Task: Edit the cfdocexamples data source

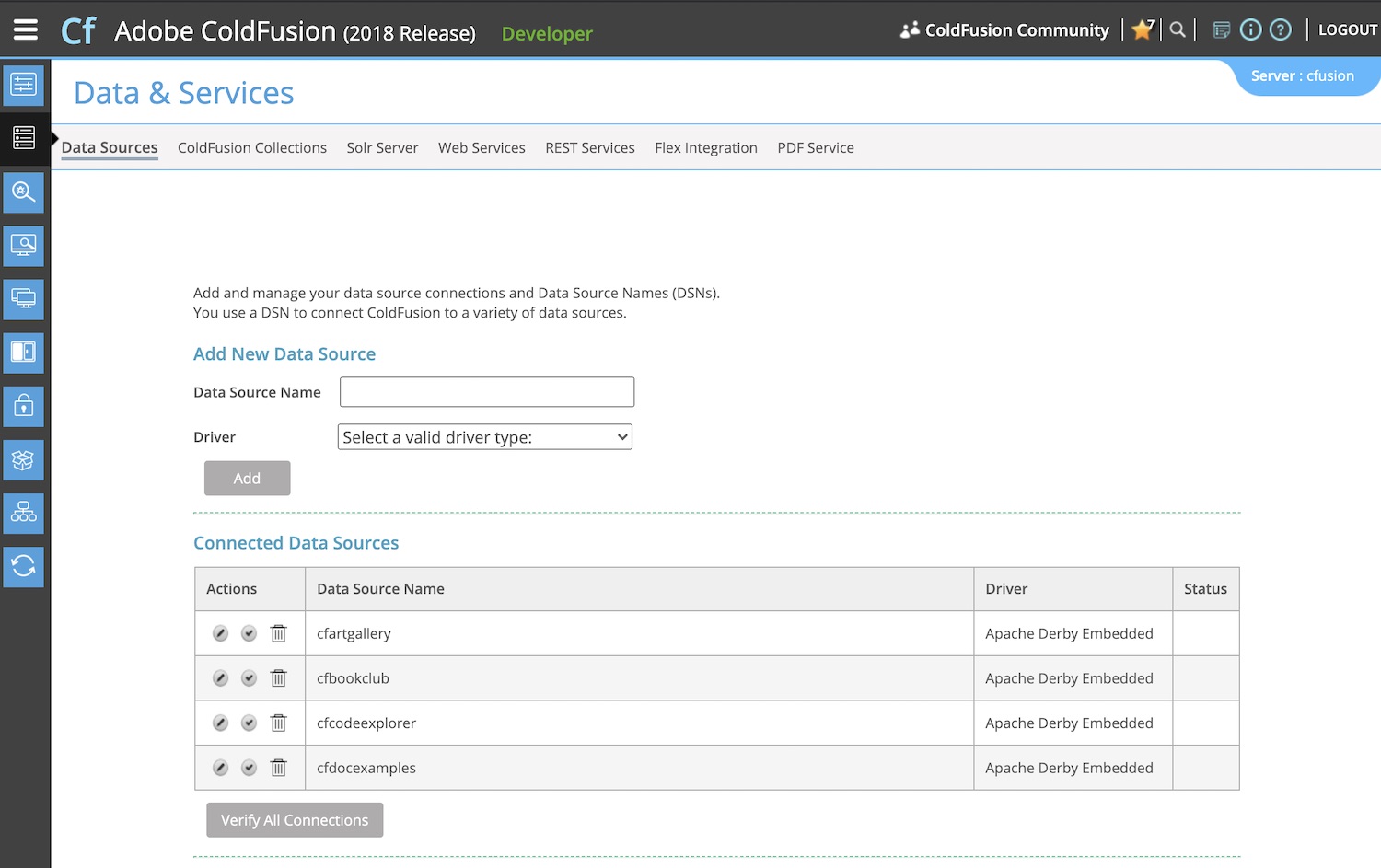Action: [220, 768]
